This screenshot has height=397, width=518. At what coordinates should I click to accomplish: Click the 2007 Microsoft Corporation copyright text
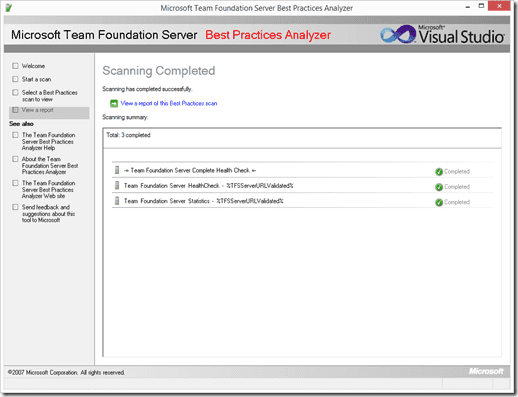66,372
